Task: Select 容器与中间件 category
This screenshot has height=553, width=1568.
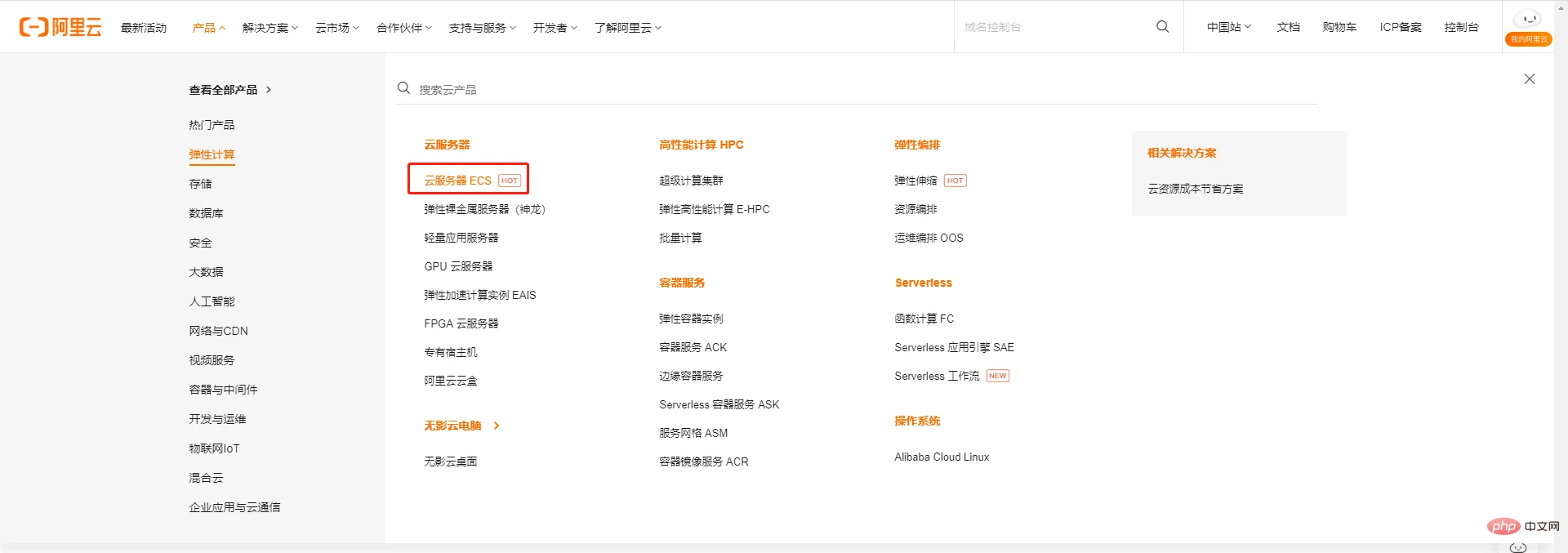Action: click(x=223, y=390)
